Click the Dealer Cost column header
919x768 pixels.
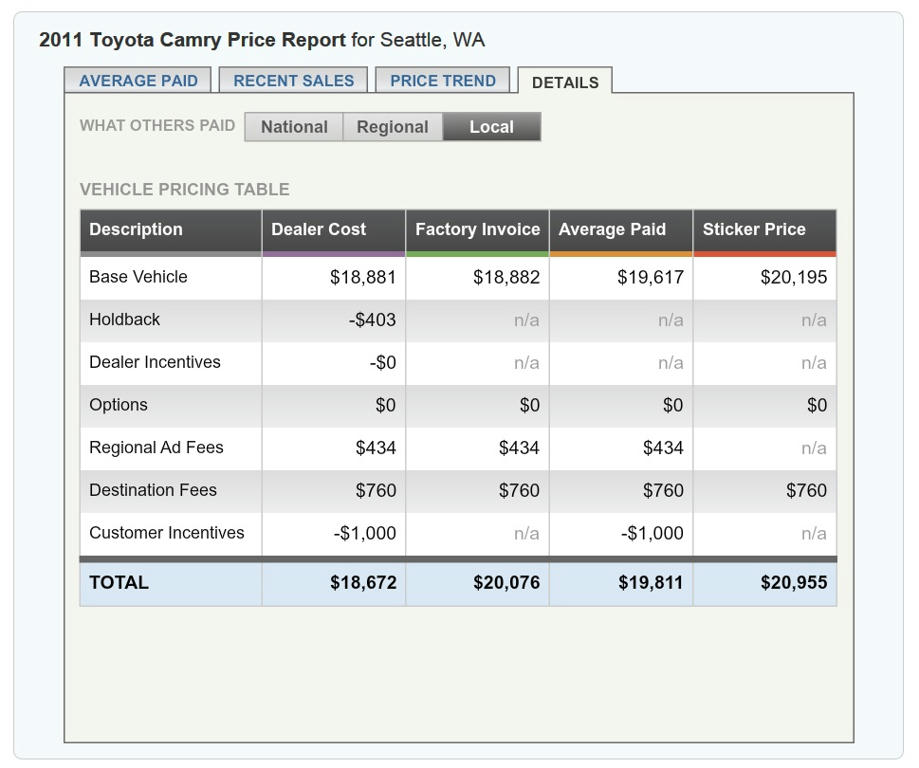tap(334, 229)
